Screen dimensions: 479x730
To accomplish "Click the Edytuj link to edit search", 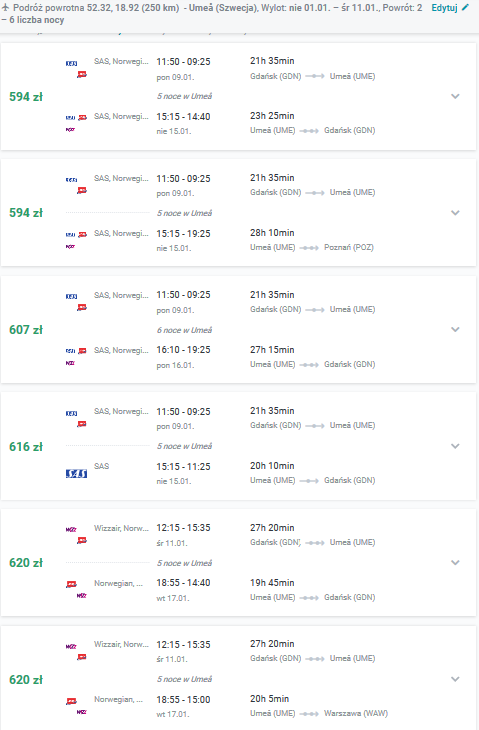I will (x=444, y=8).
